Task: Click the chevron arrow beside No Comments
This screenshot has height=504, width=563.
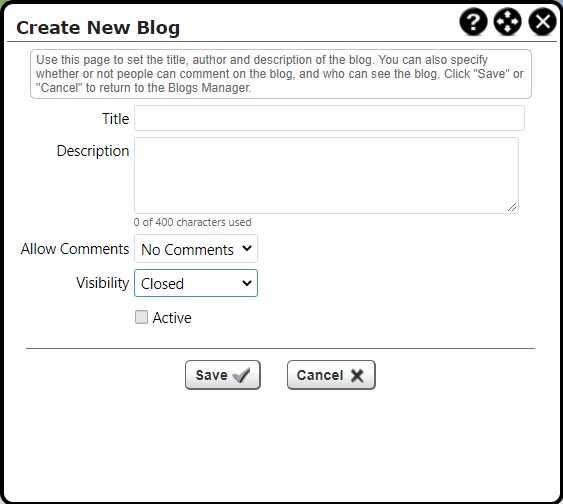Action: pyautogui.click(x=247, y=248)
